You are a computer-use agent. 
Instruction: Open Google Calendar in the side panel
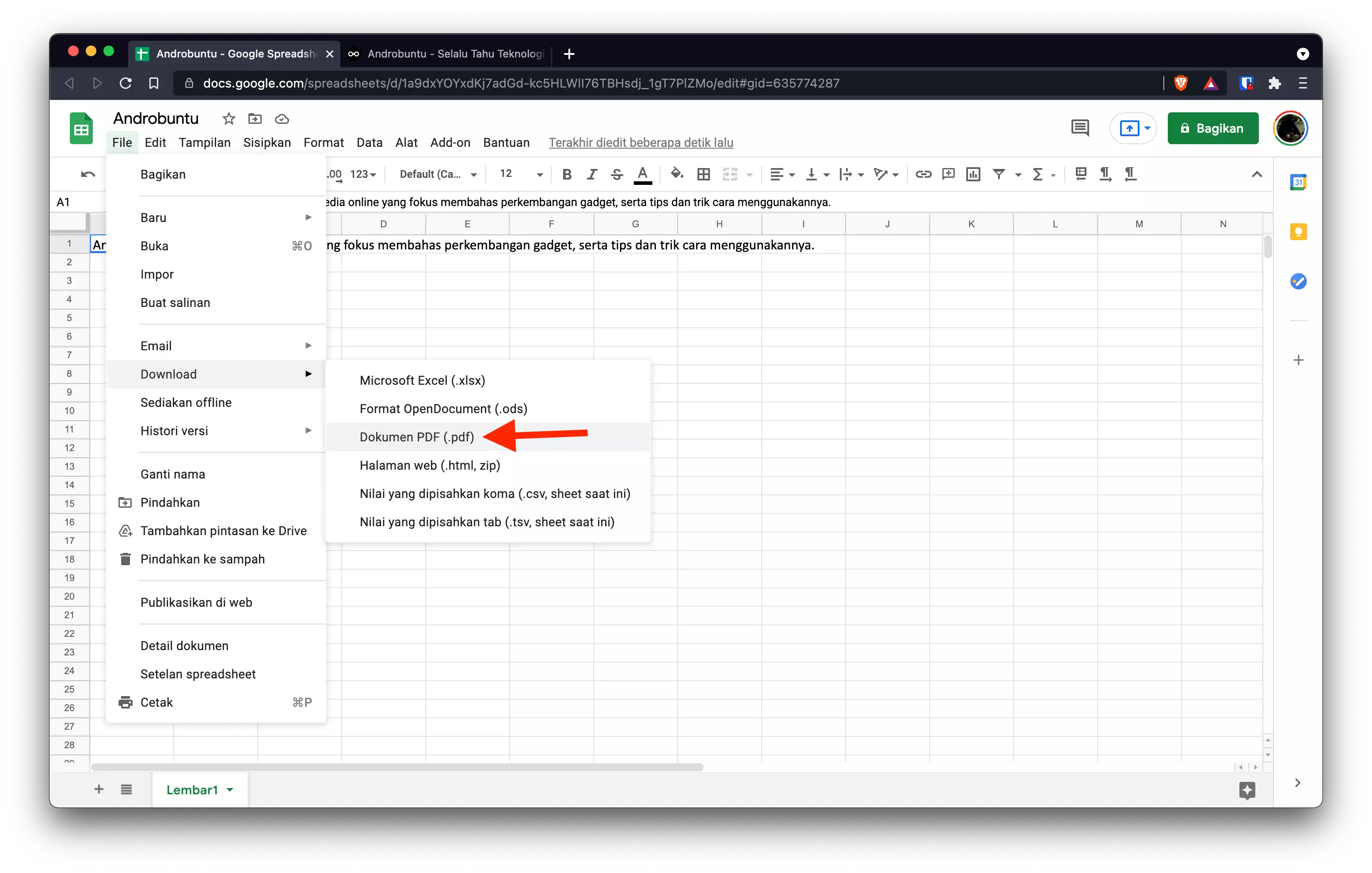(x=1299, y=181)
